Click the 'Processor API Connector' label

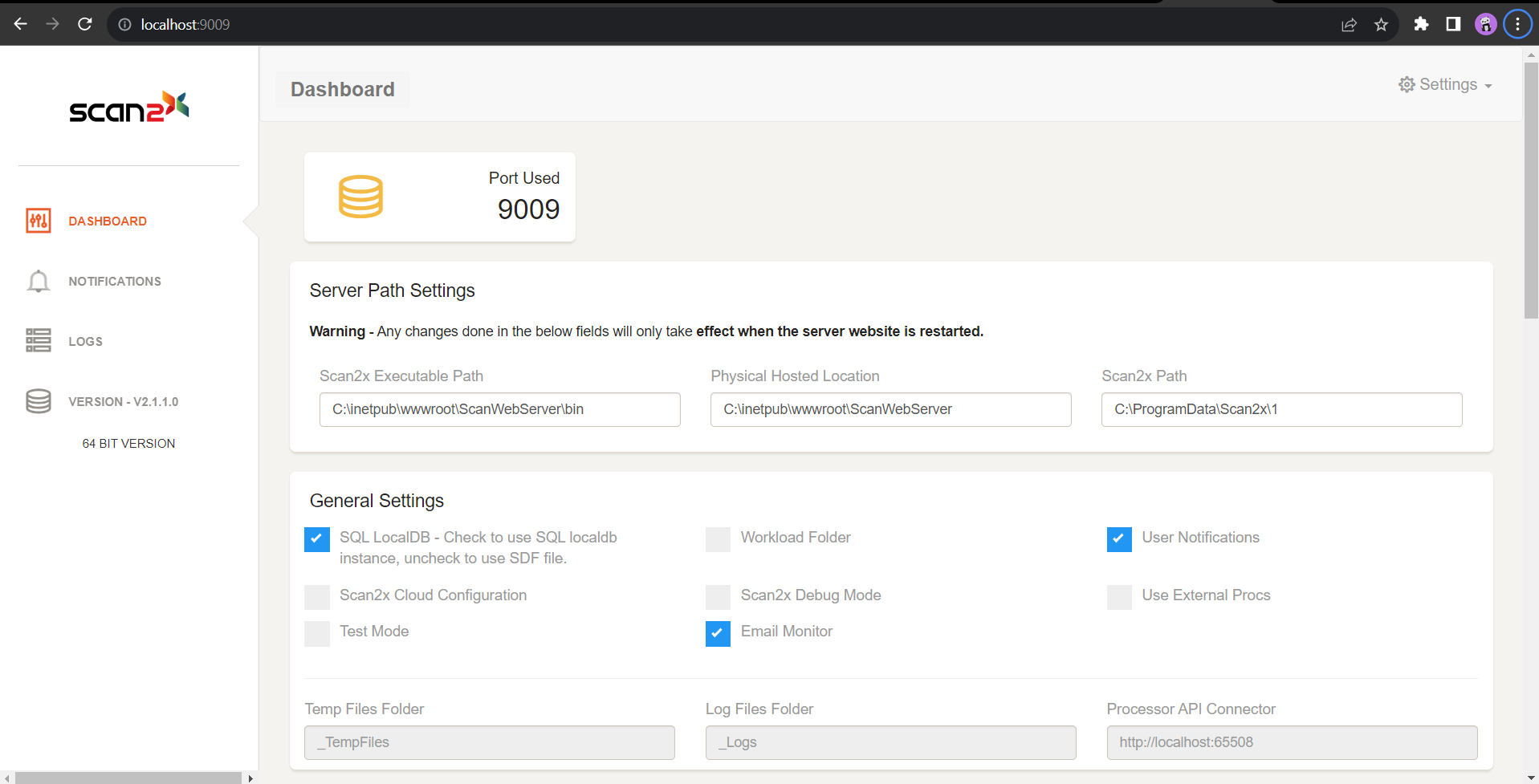(x=1191, y=709)
